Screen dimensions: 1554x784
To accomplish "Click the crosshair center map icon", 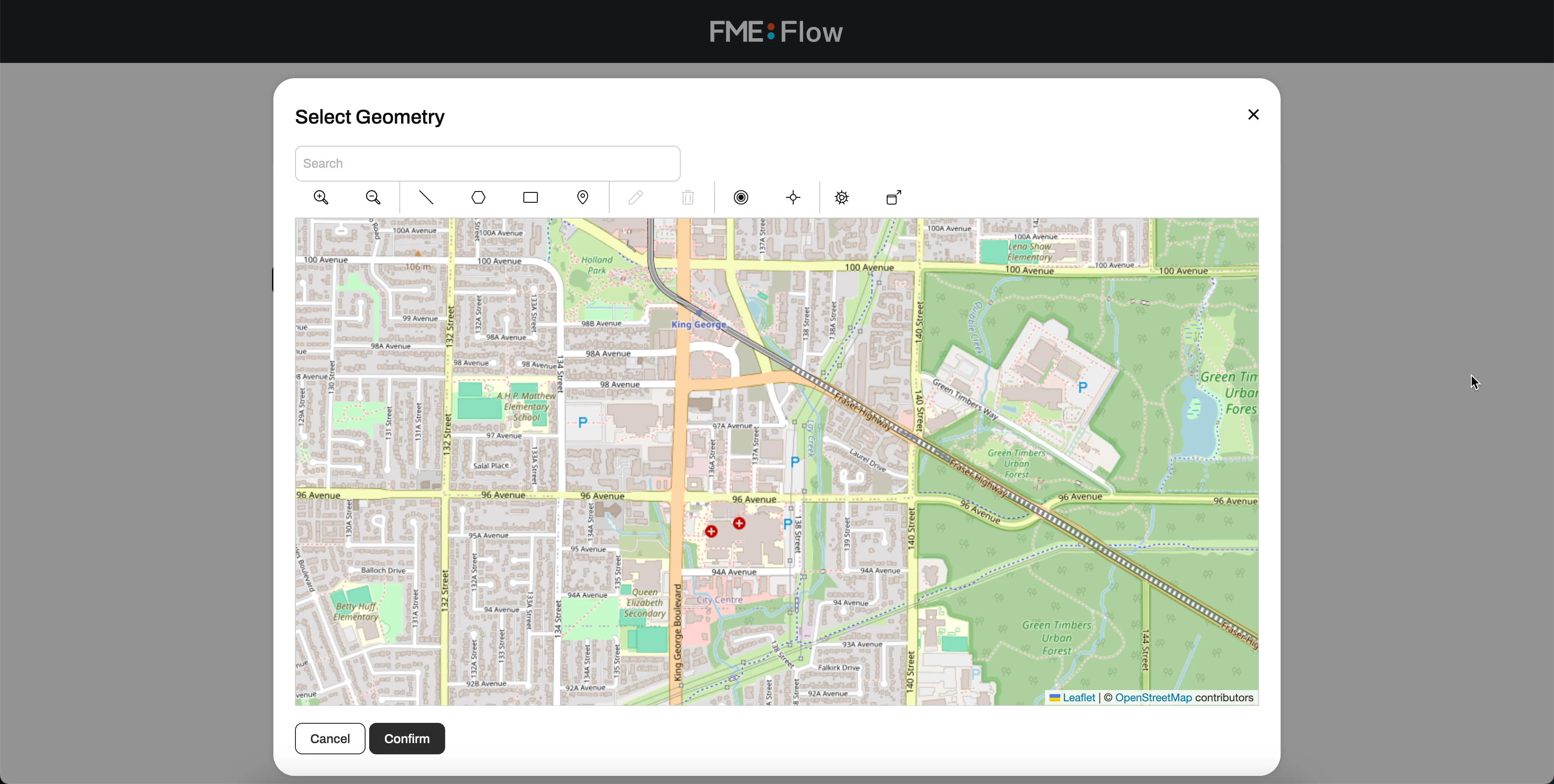I will coord(793,197).
